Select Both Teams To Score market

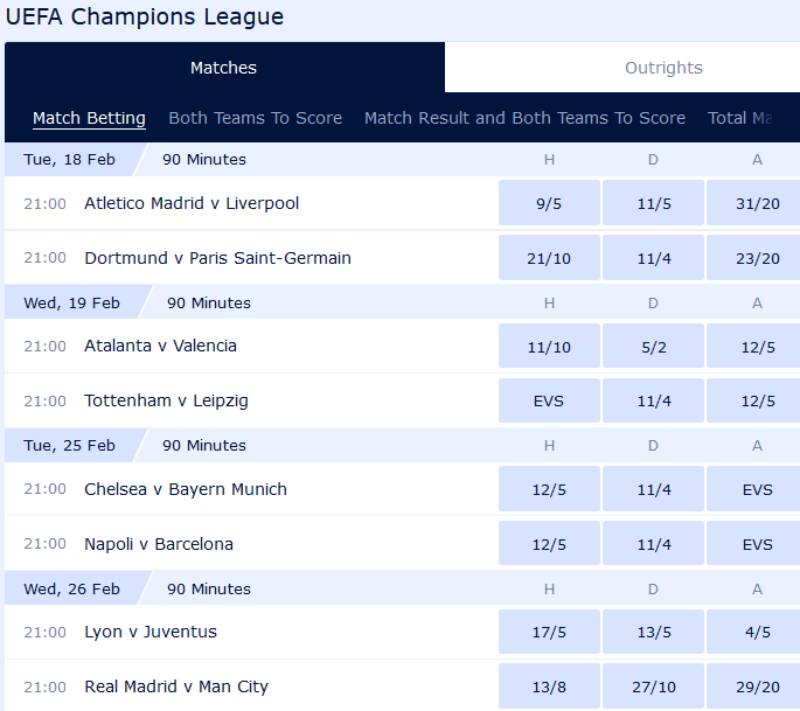(x=255, y=118)
